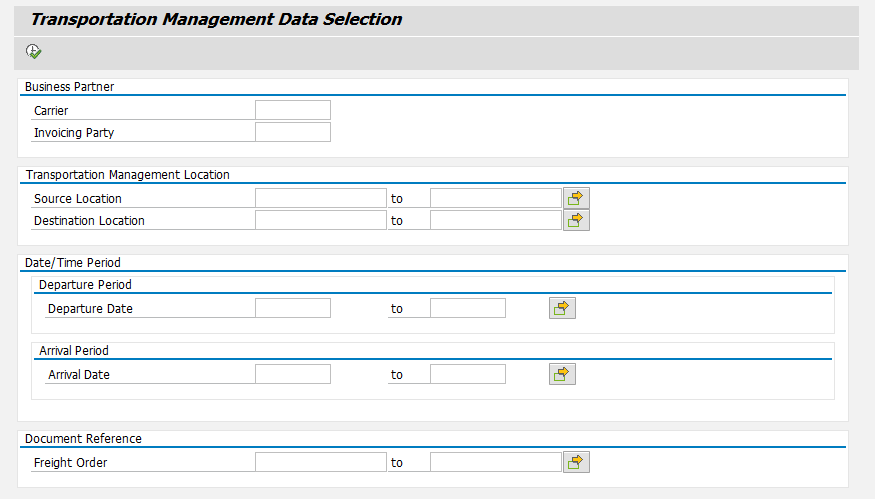Click the Execute clock icon in toolbar
Screen dimensions: 875x499
(34, 51)
